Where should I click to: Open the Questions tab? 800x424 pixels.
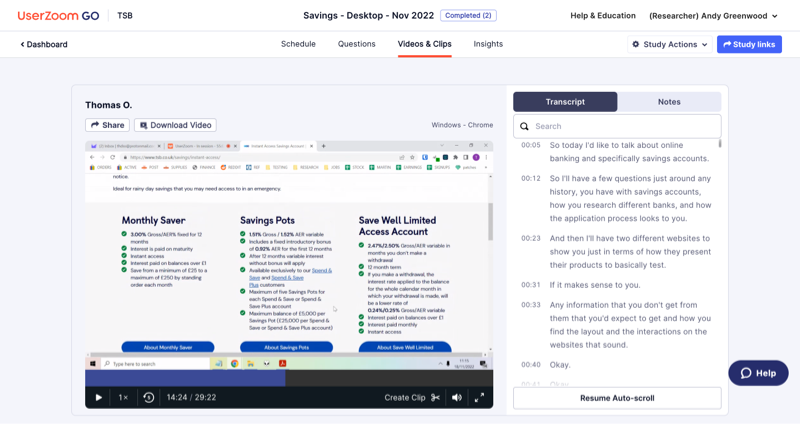[357, 44]
